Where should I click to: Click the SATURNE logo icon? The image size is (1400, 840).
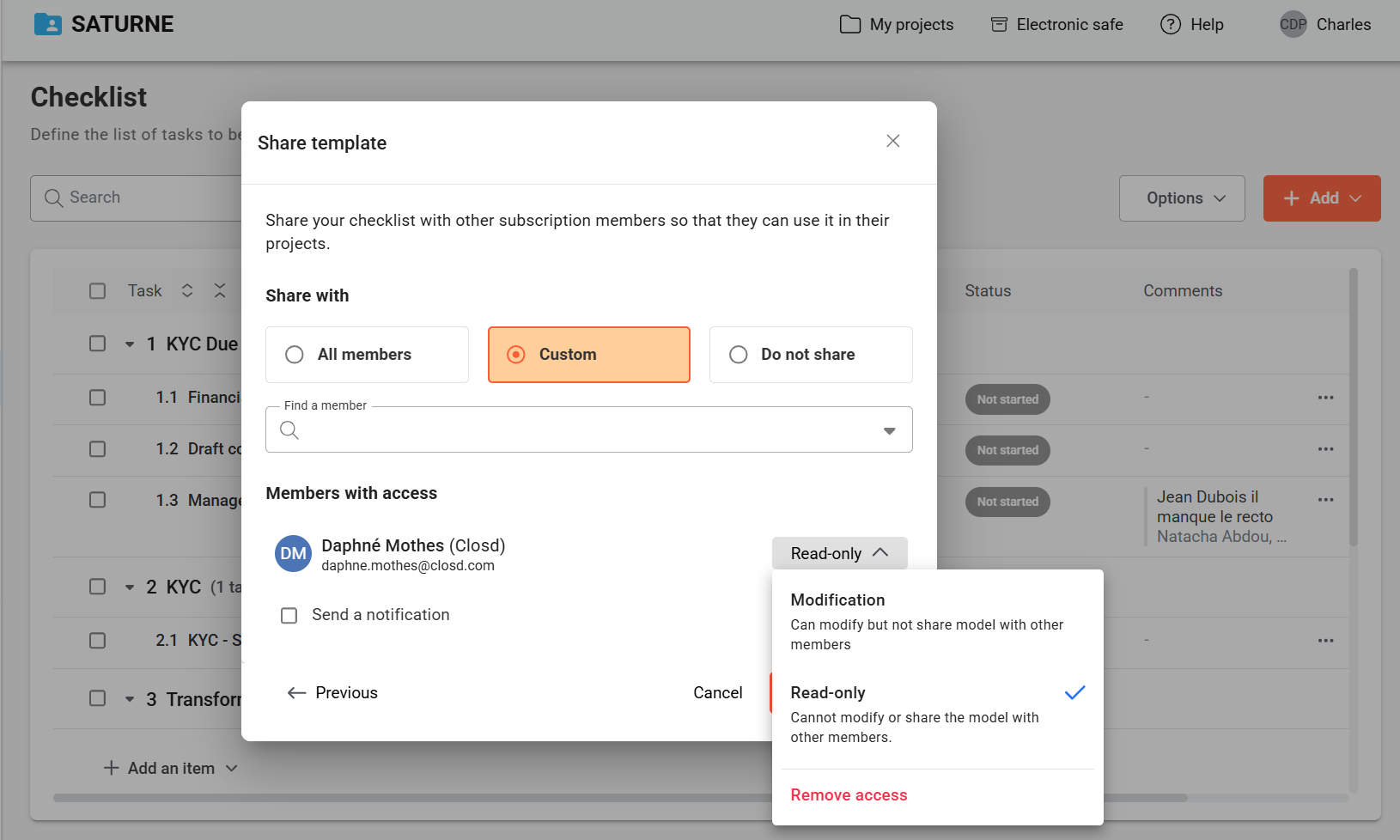48,24
